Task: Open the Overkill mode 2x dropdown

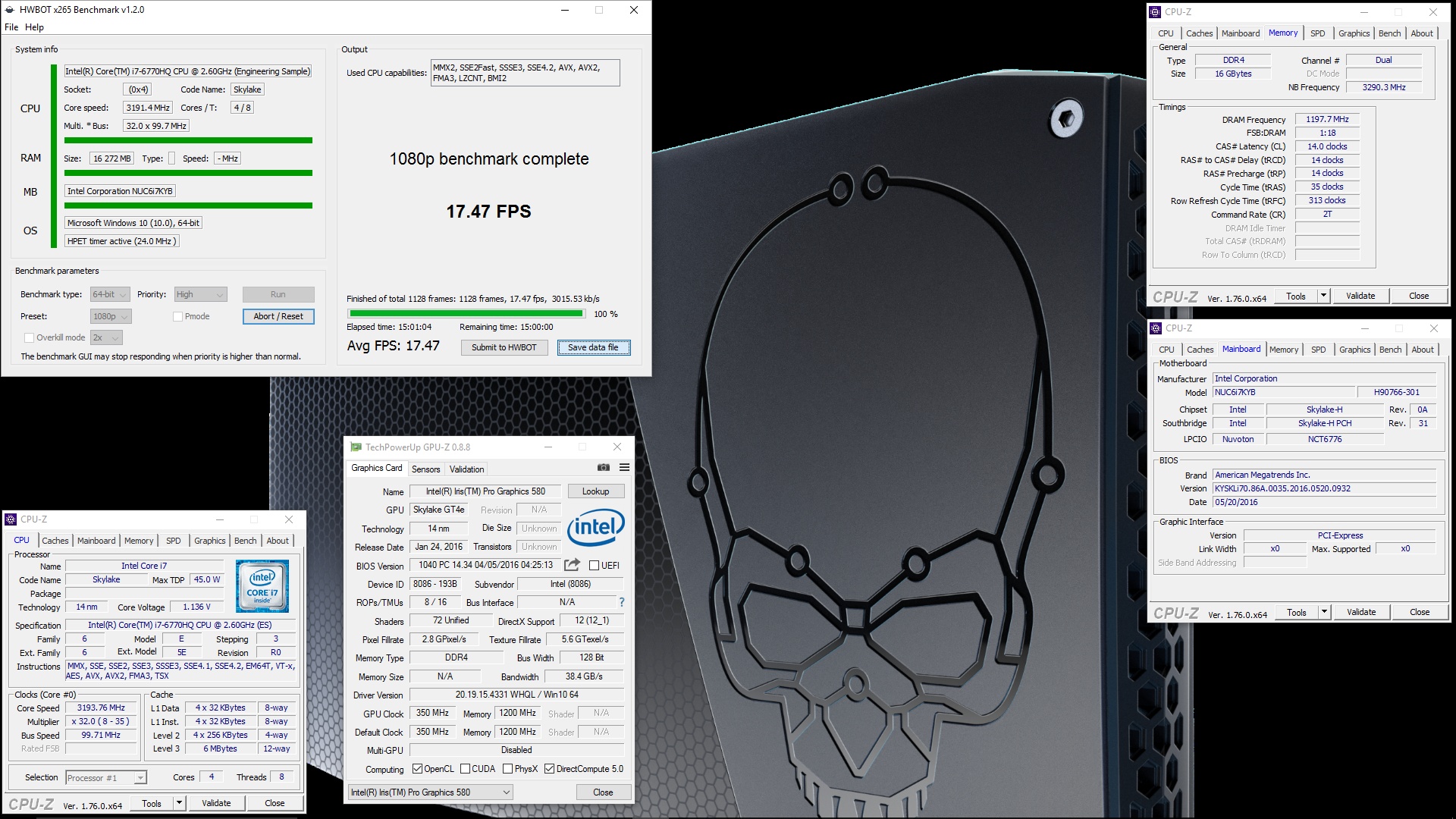Action: [x=106, y=337]
